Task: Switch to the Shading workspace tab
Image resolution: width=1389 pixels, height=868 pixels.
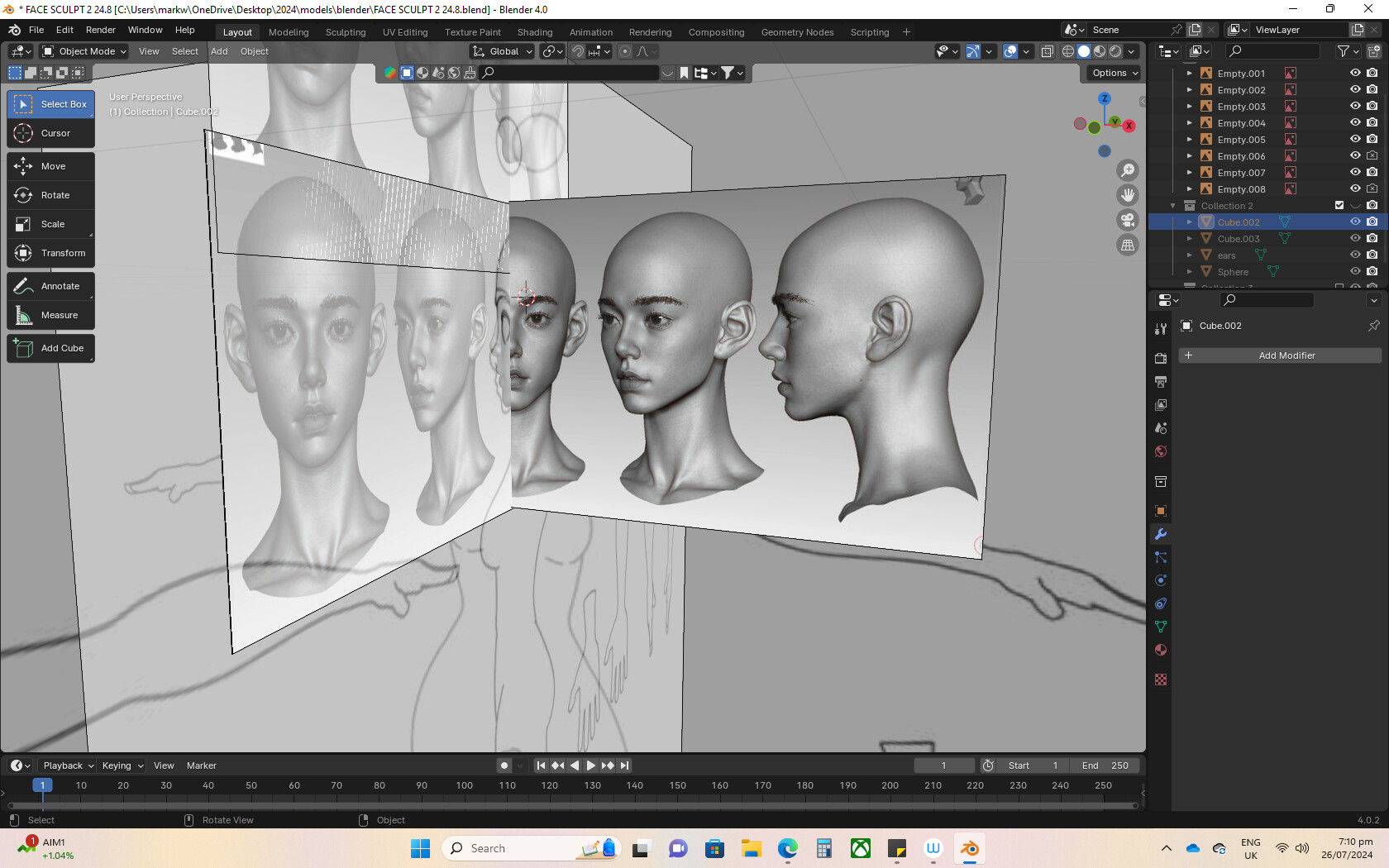Action: [535, 32]
